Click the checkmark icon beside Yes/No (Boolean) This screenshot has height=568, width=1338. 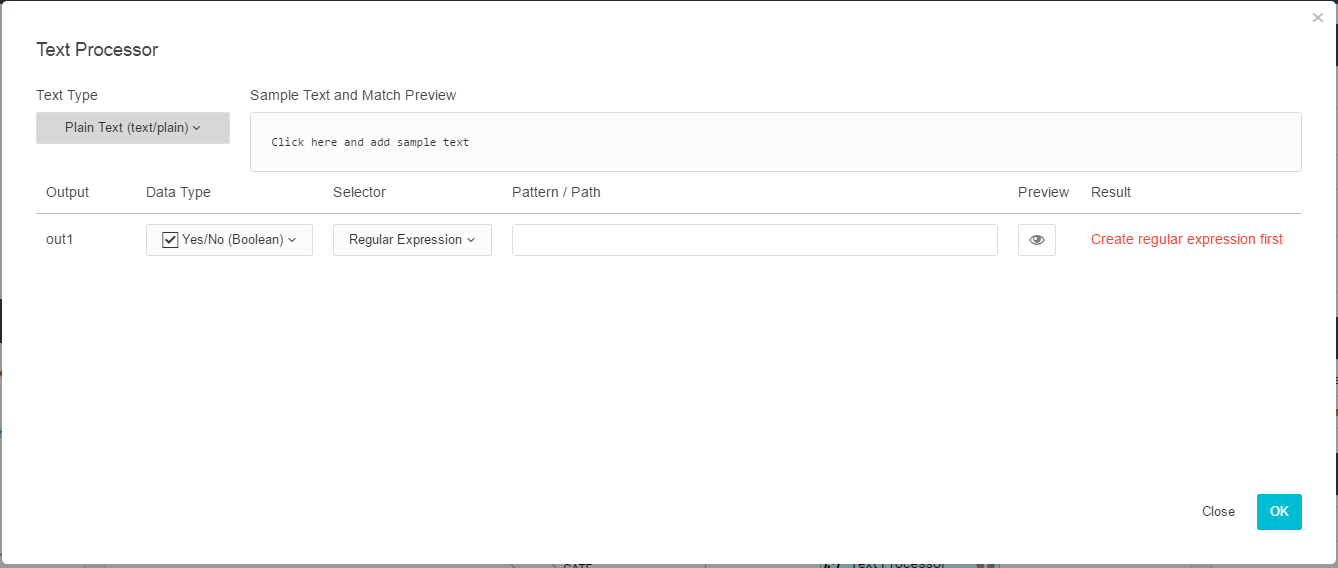[170, 240]
